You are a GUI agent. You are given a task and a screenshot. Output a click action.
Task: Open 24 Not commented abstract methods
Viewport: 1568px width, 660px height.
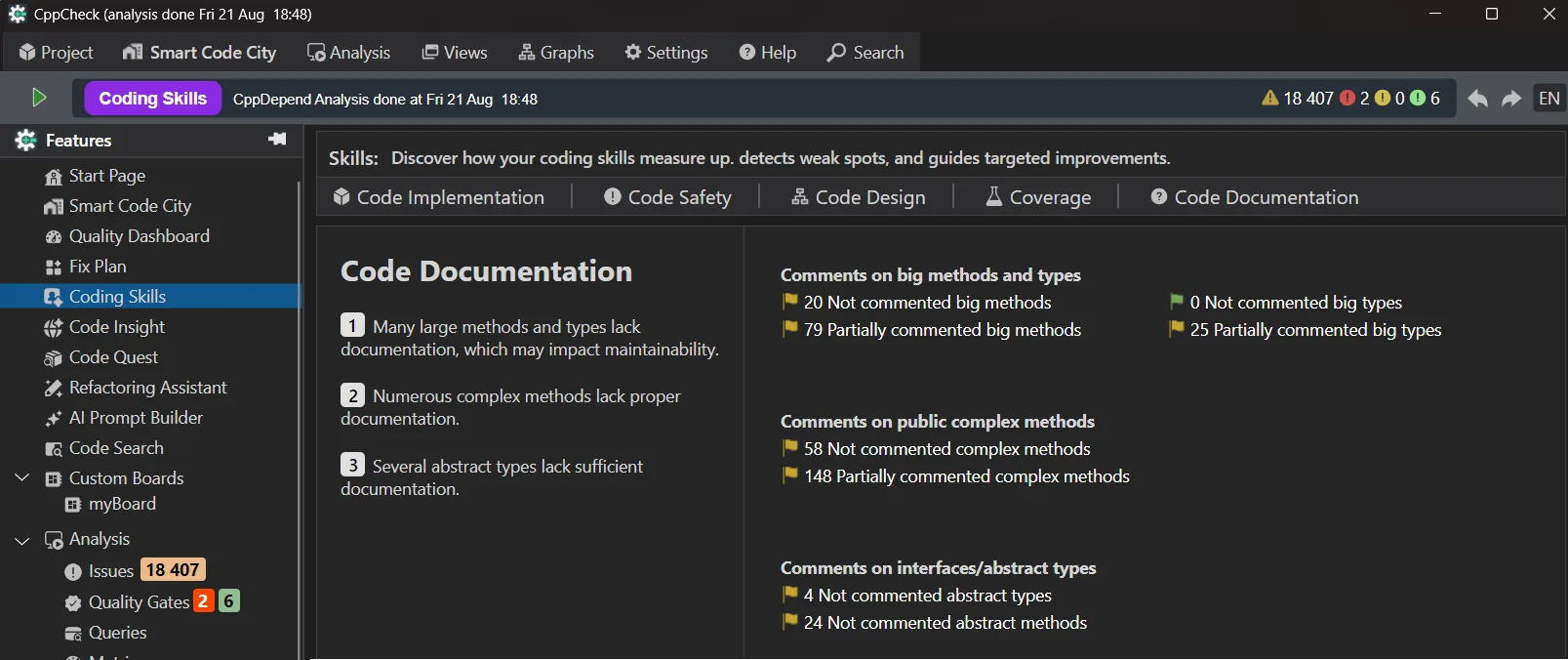pyautogui.click(x=945, y=623)
